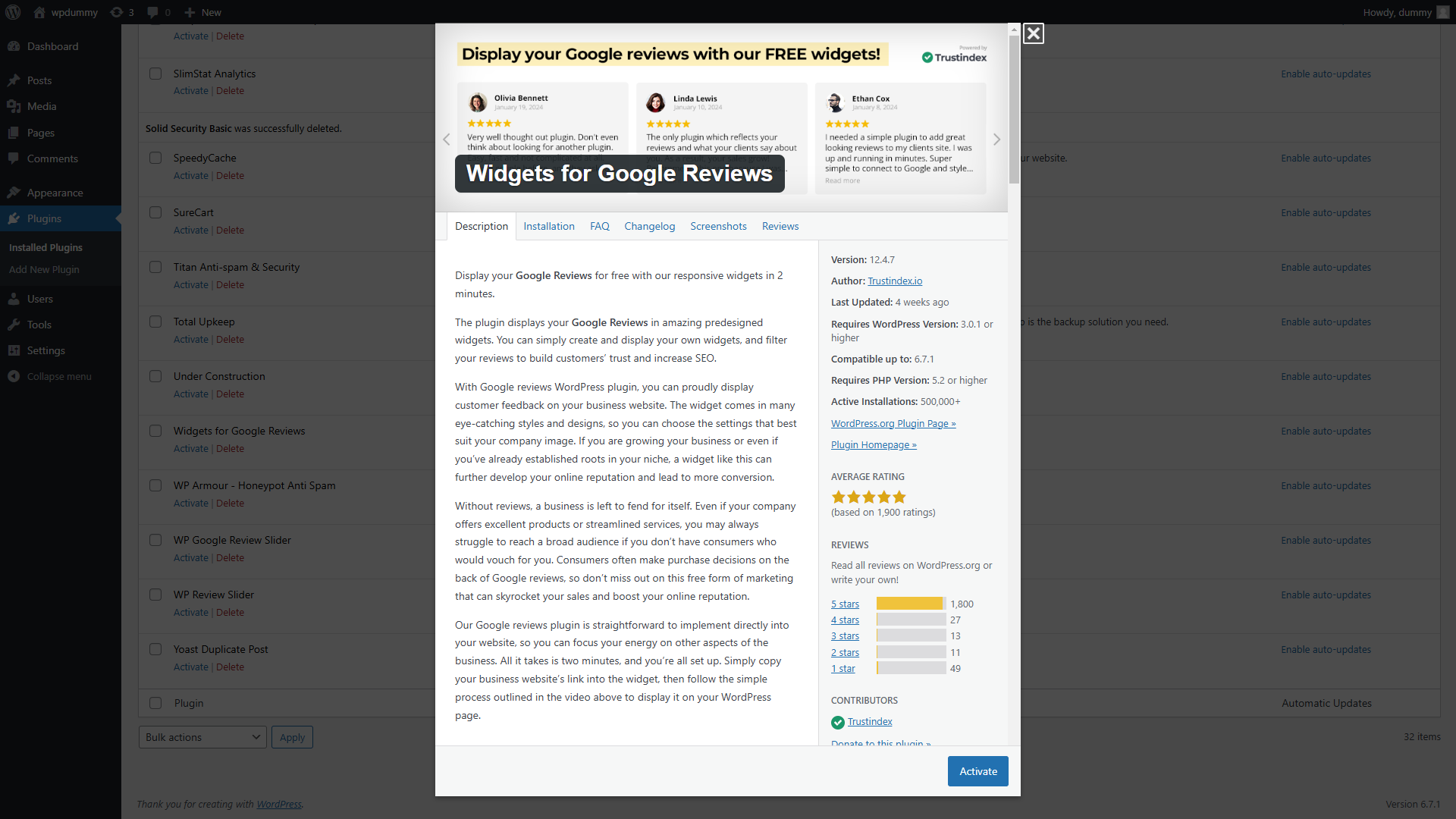Viewport: 1456px width, 819px height.
Task: Open the 5 stars reviews link
Action: [x=845, y=604]
